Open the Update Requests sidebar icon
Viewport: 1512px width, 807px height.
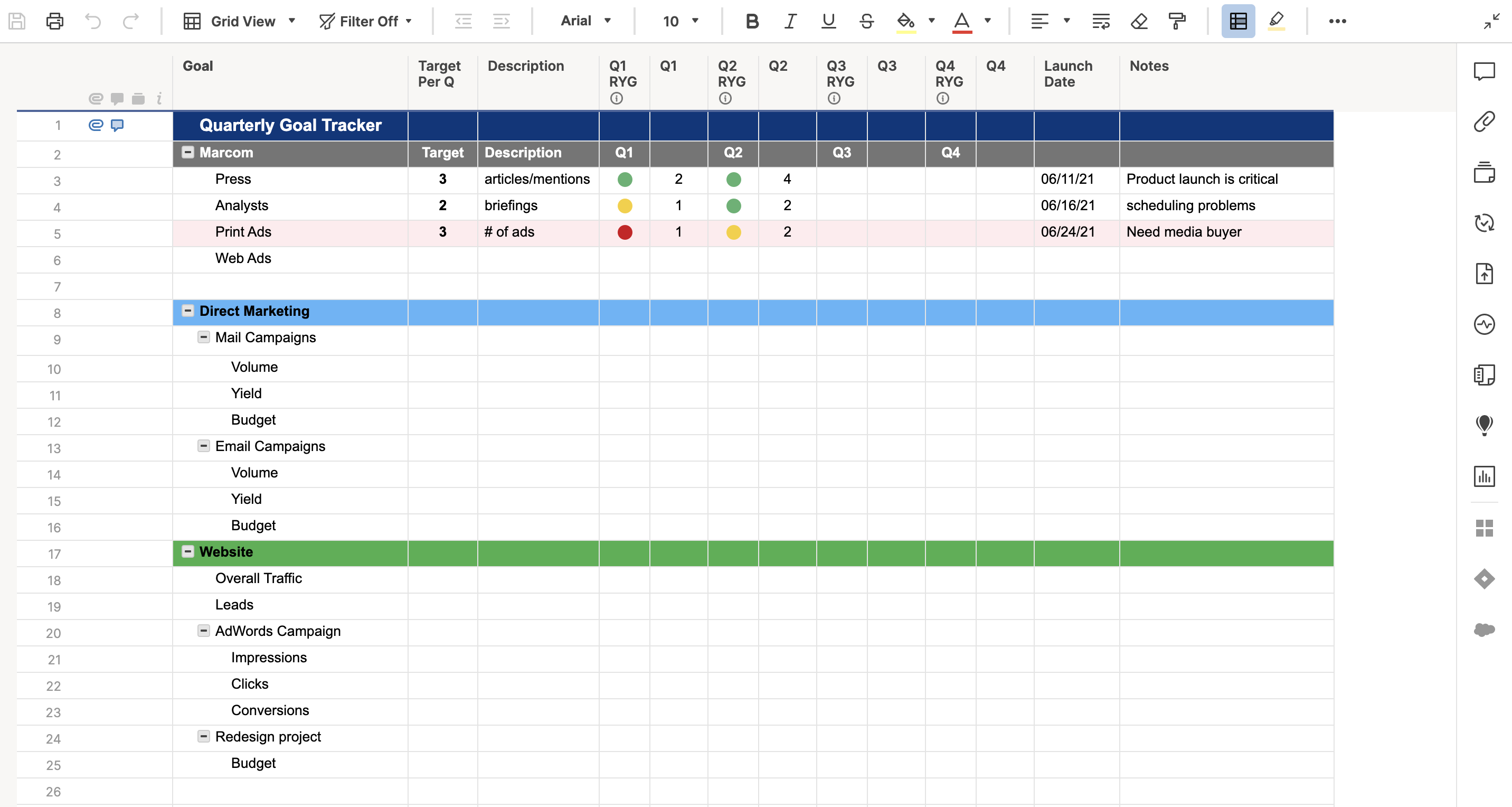[1484, 222]
